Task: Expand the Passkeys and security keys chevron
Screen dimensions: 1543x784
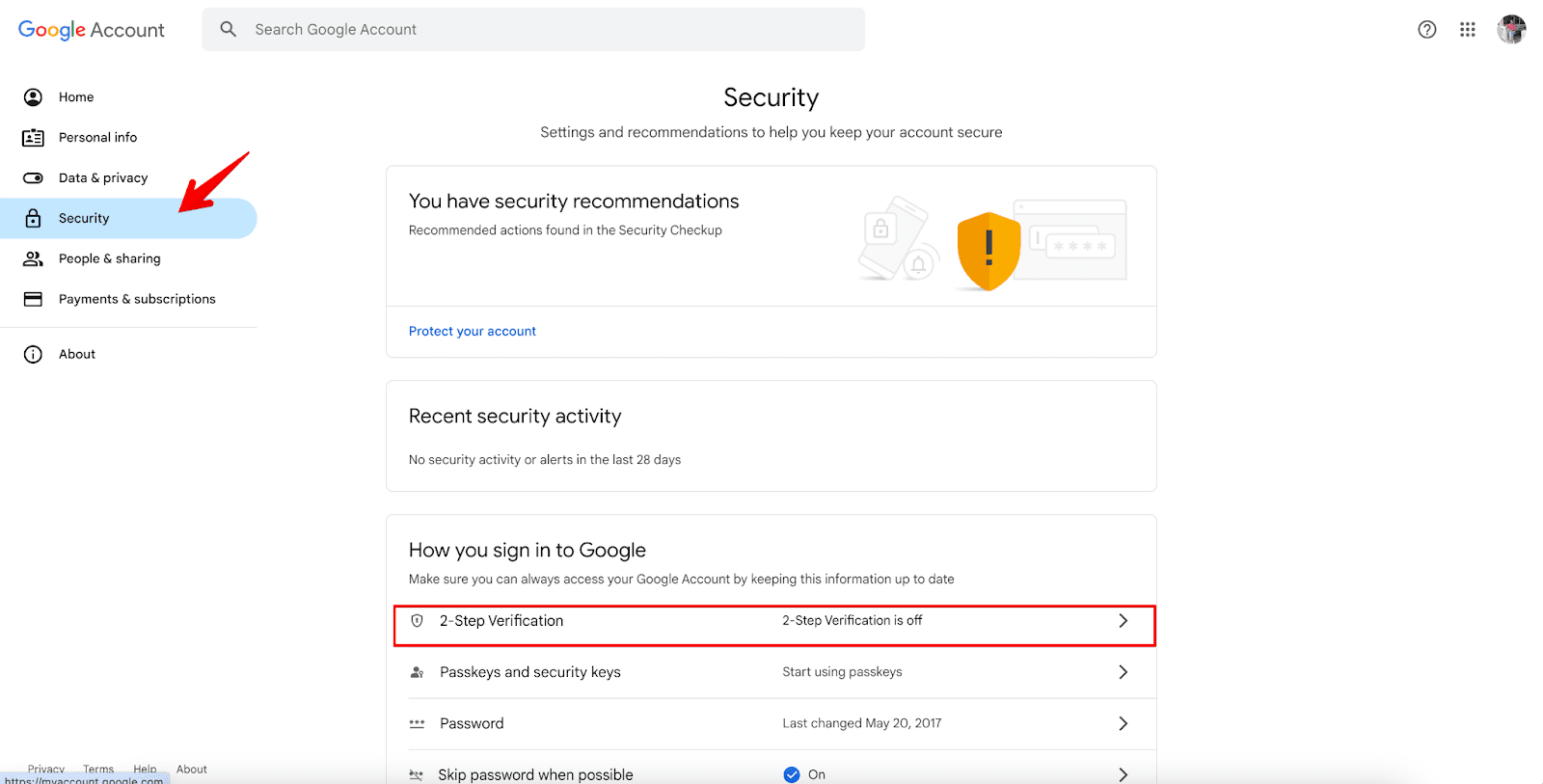Action: [x=1123, y=672]
